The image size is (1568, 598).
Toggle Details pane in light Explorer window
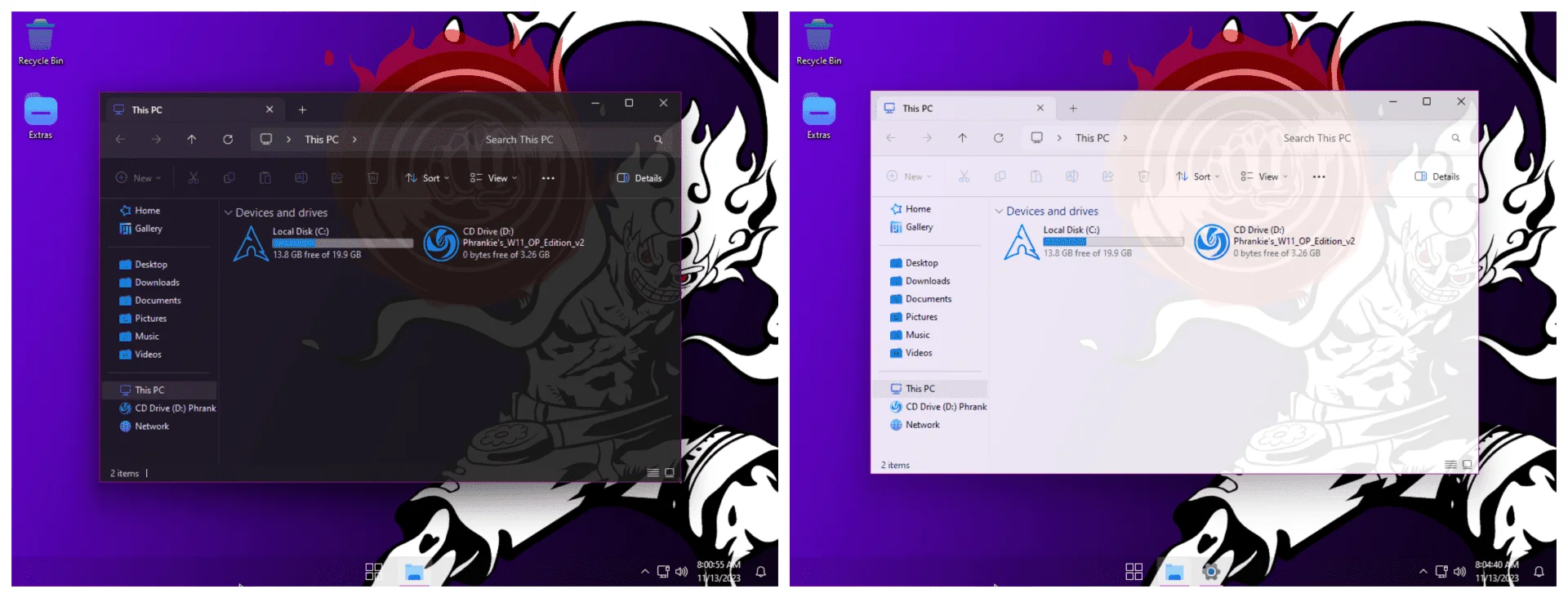tap(1437, 176)
